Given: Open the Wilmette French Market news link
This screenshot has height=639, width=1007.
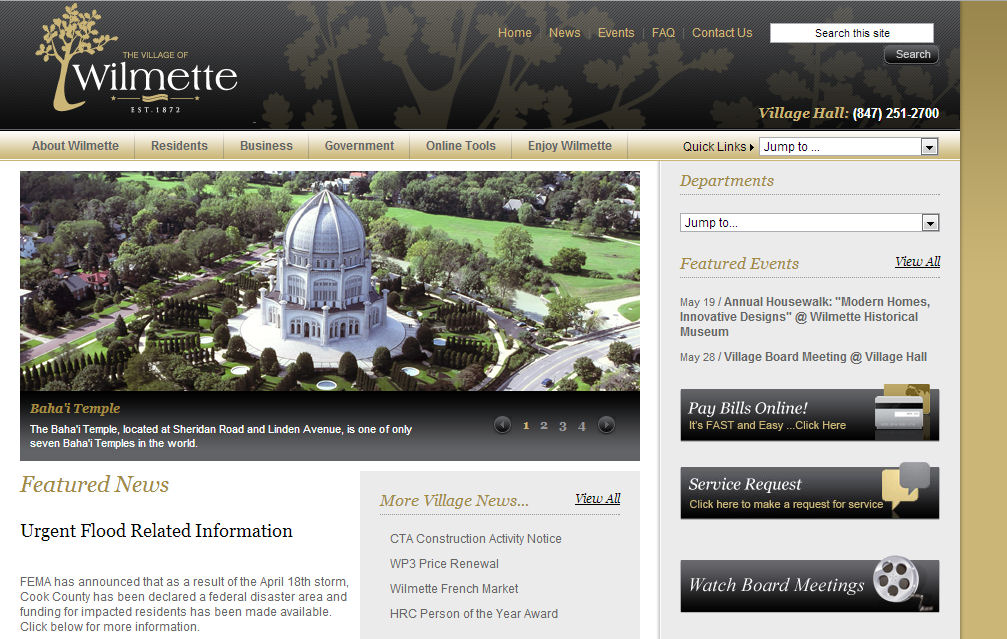Looking at the screenshot, I should click(x=454, y=589).
